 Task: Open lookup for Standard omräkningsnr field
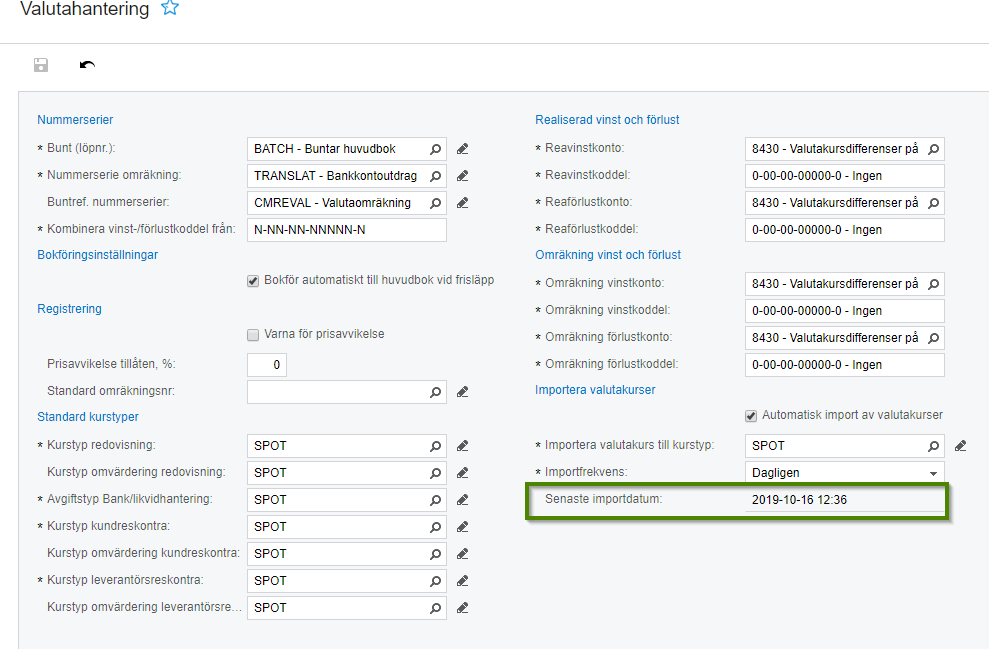tap(435, 392)
